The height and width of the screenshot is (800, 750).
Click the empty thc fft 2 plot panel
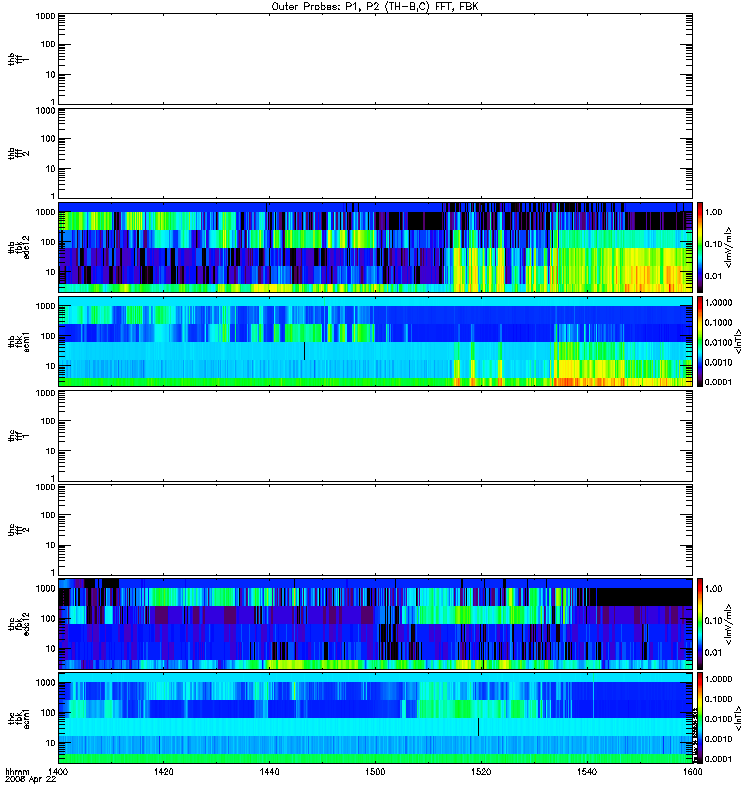375,530
